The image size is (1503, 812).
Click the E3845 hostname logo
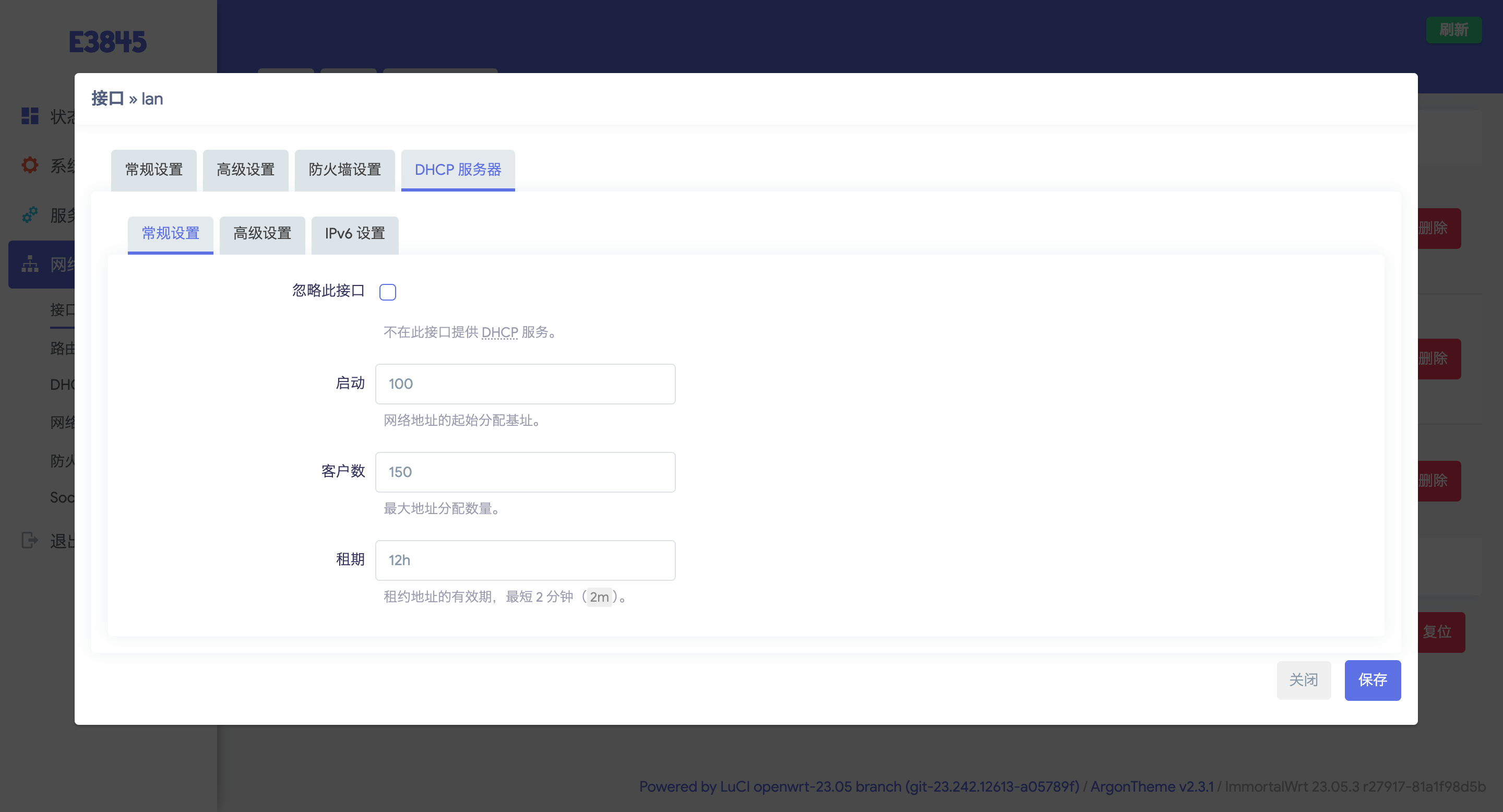tap(108, 42)
